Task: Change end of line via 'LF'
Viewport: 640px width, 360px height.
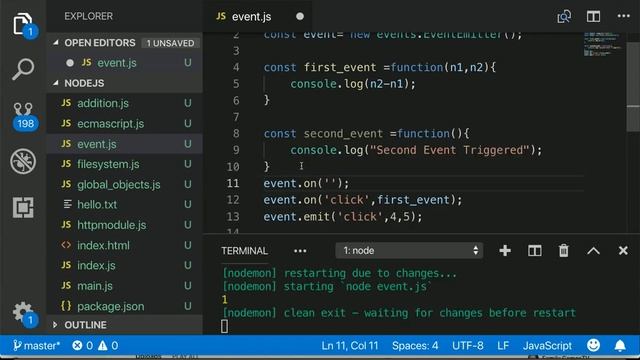Action: 503,346
